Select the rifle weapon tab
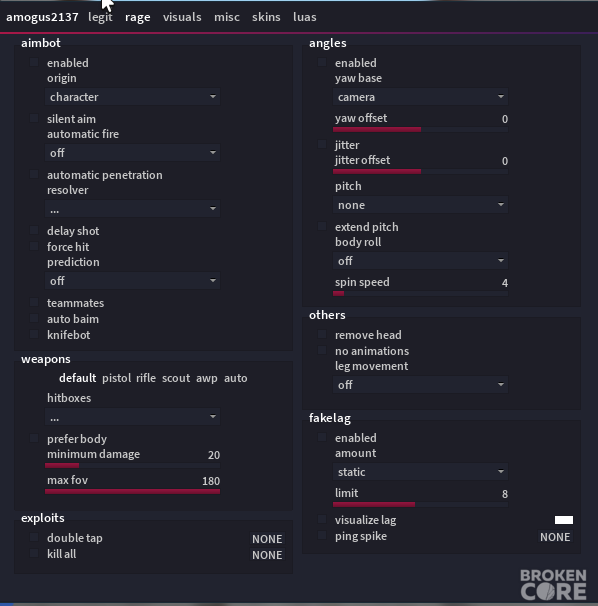This screenshot has width=598, height=606. click(146, 378)
